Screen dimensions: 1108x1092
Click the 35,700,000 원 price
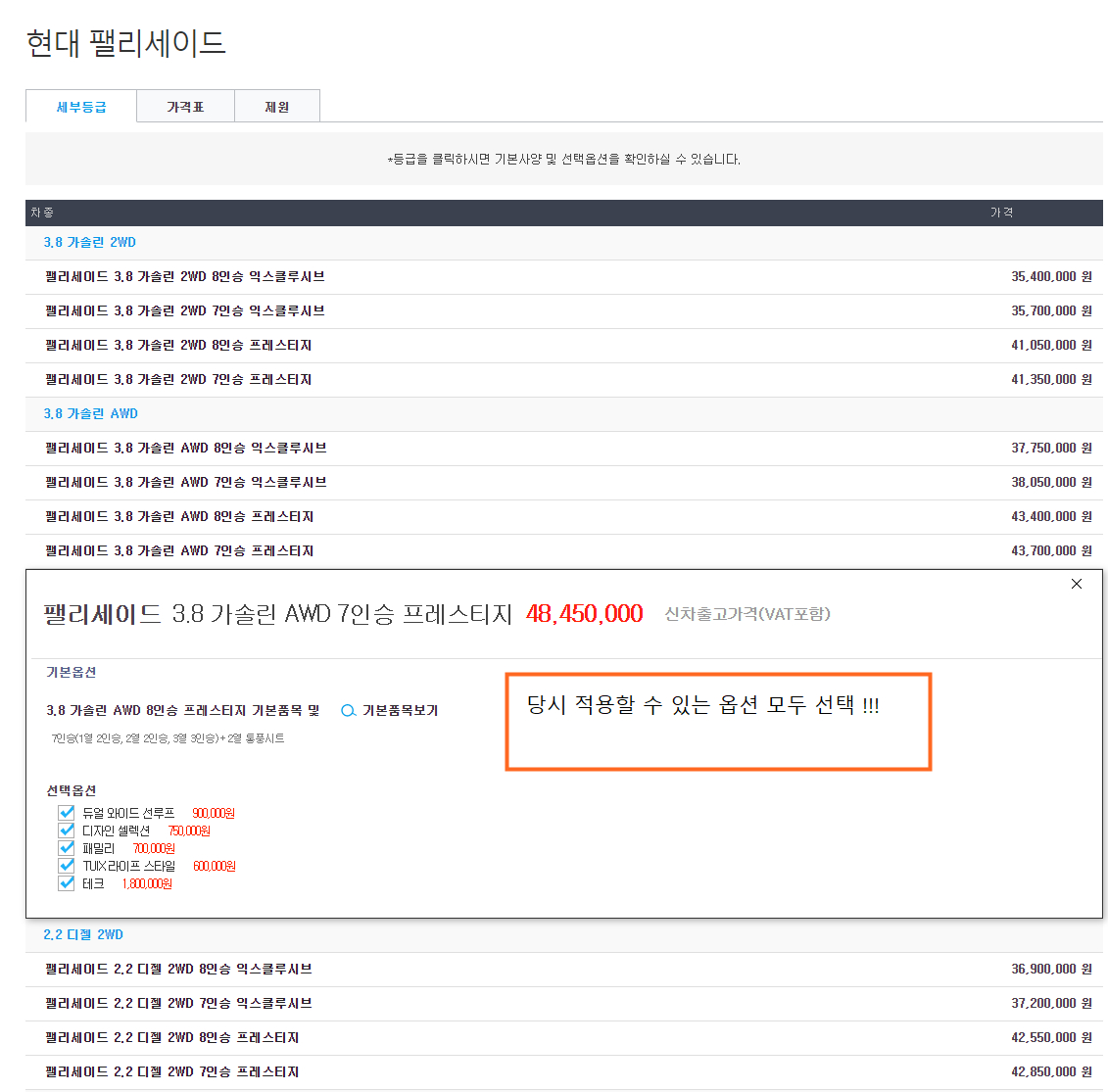(1051, 311)
